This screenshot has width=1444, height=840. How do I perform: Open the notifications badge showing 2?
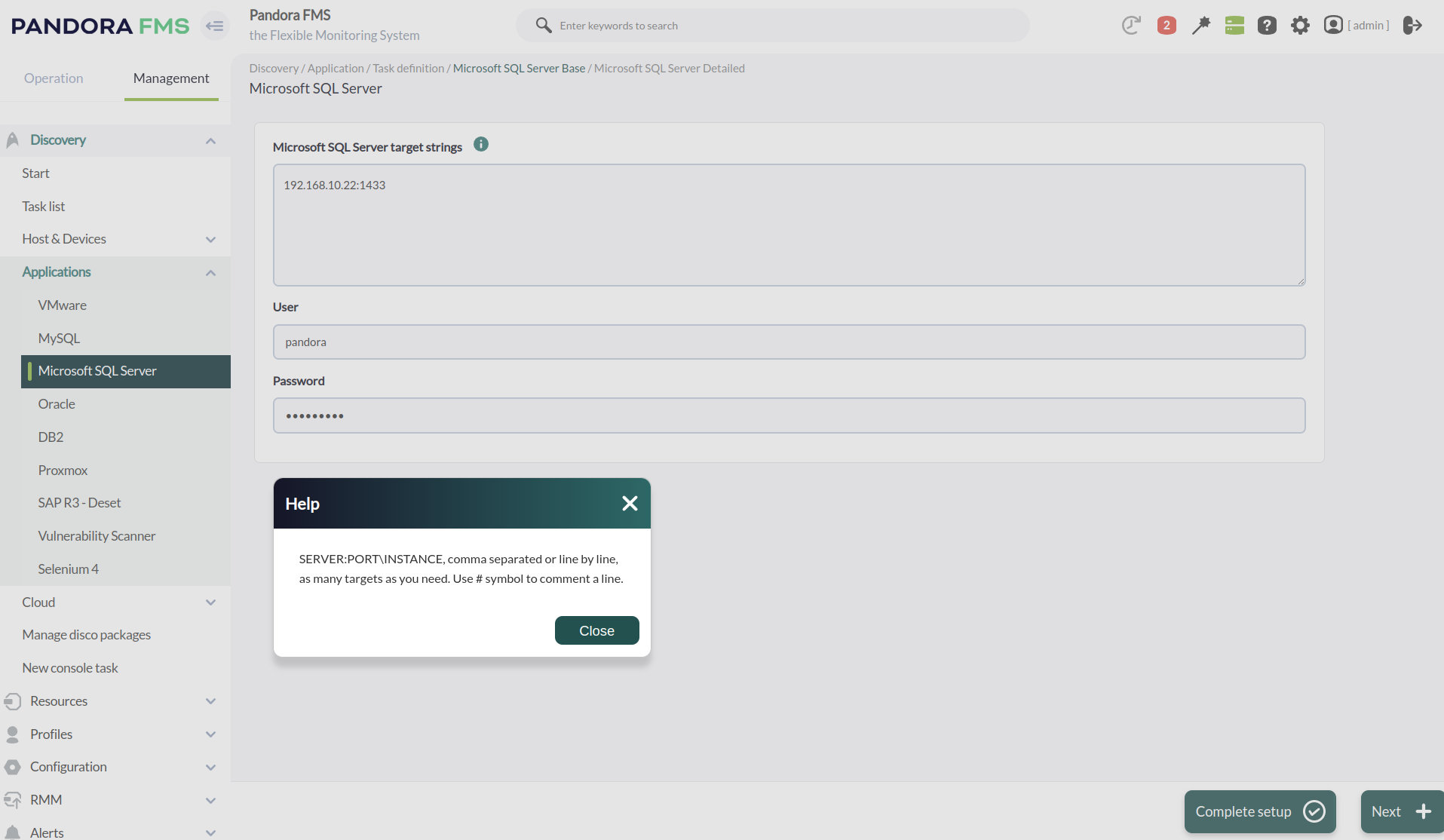[1166, 26]
